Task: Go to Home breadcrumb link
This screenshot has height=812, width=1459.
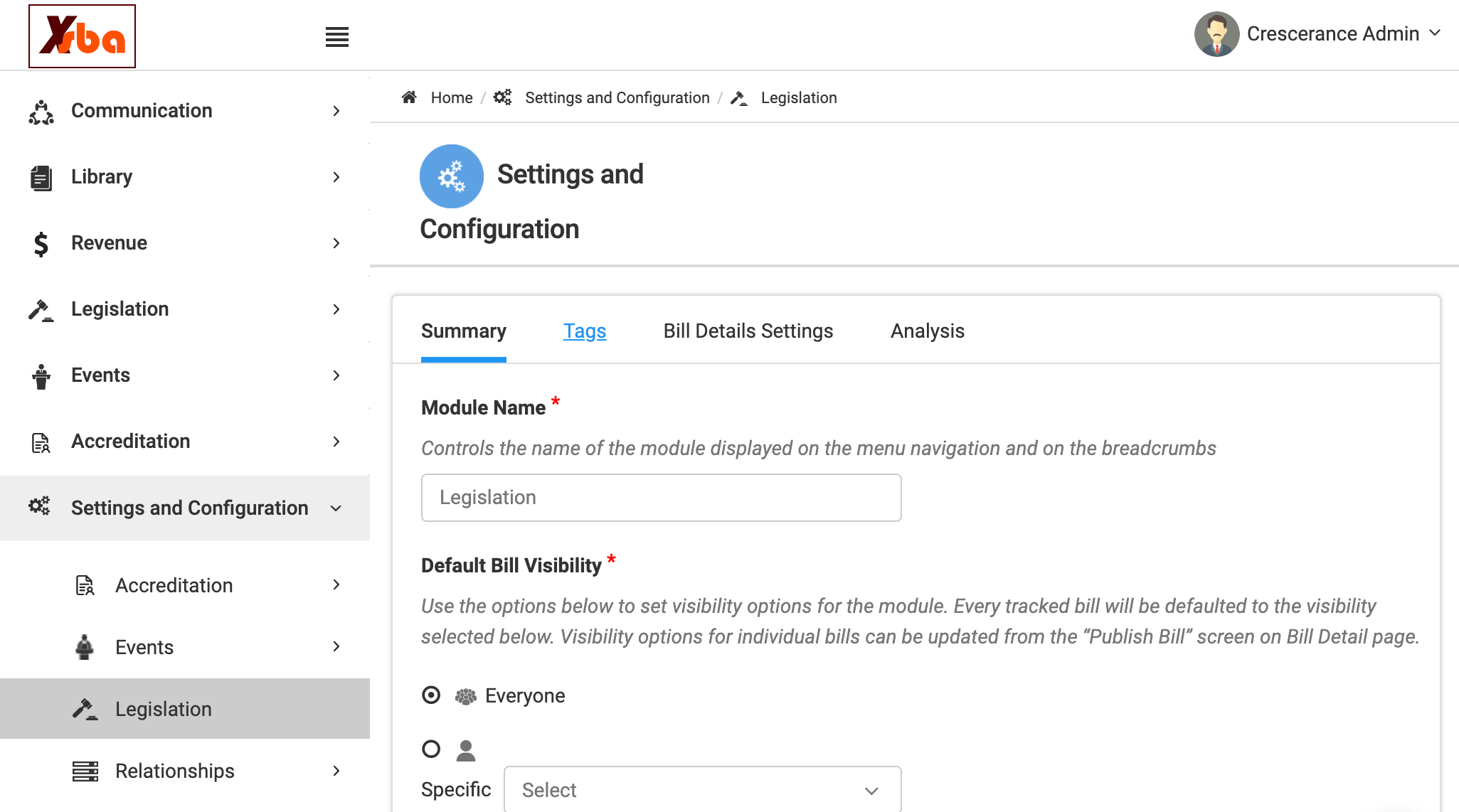Action: pos(452,98)
